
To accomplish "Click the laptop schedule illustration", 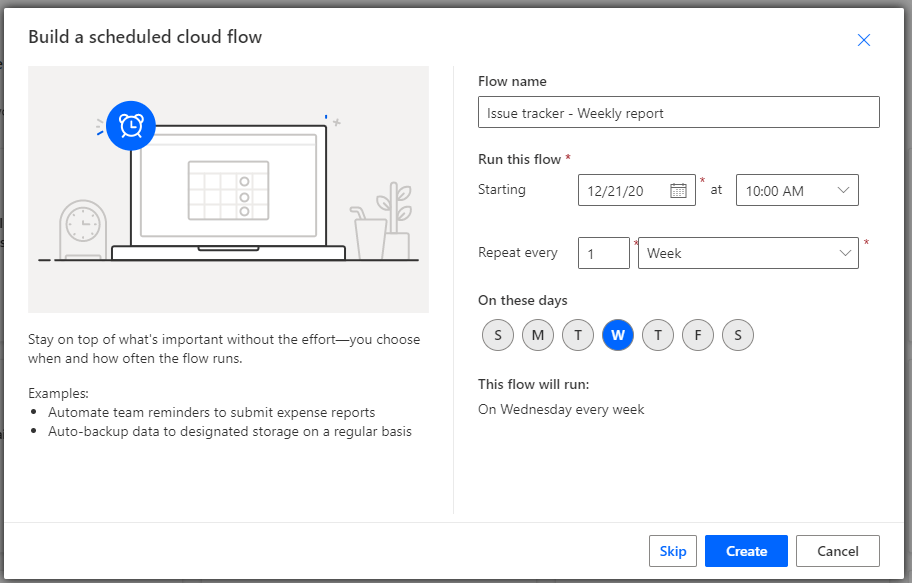I will (228, 190).
